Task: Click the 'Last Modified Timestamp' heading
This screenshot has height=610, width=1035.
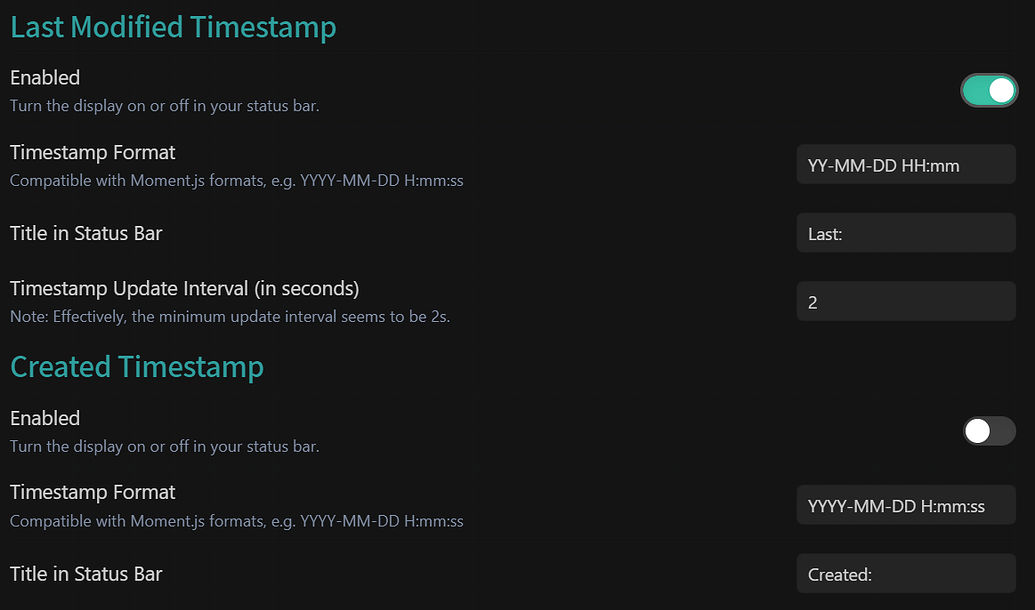Action: 173,27
